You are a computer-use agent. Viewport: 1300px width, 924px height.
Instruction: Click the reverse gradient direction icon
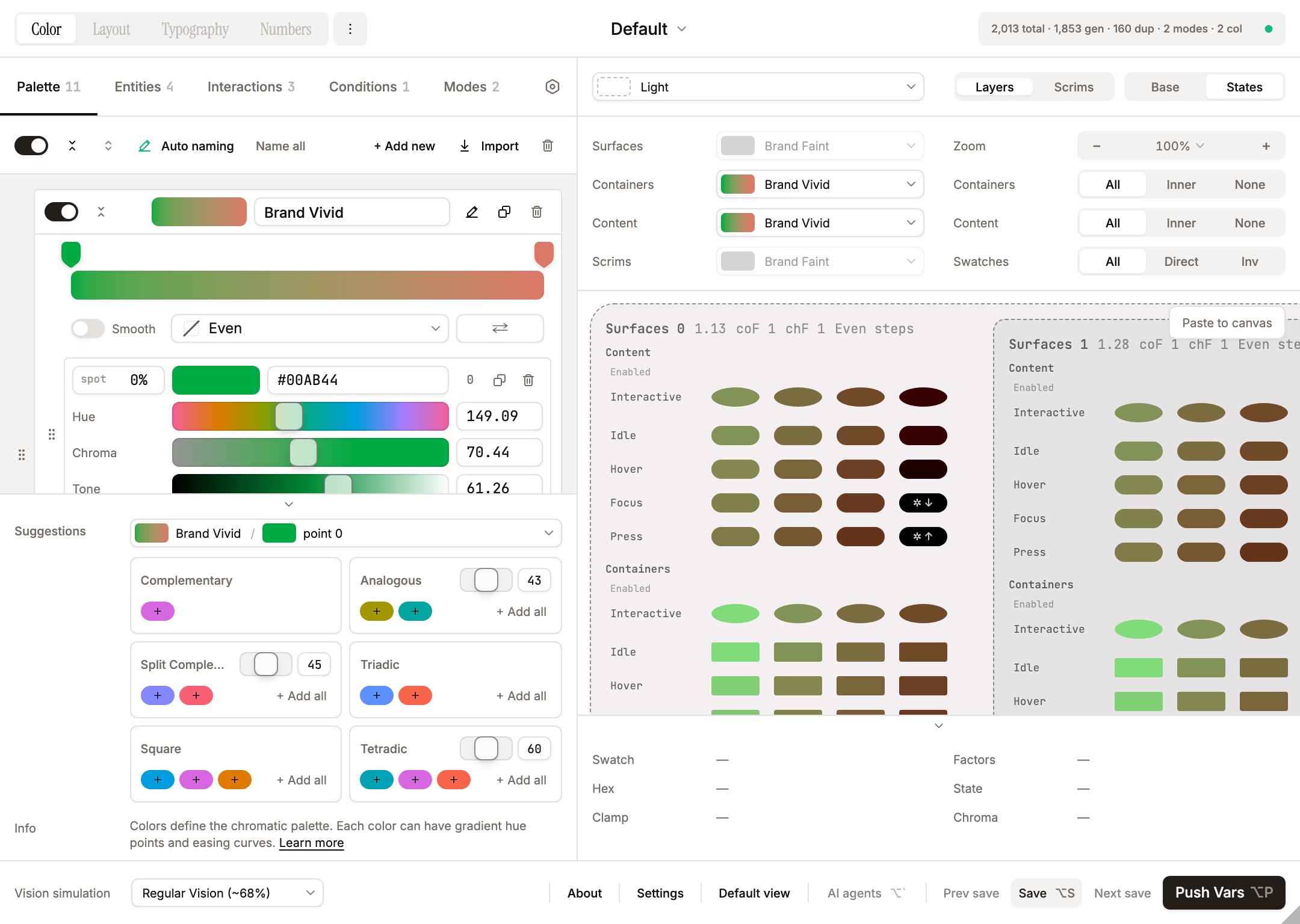(x=500, y=328)
